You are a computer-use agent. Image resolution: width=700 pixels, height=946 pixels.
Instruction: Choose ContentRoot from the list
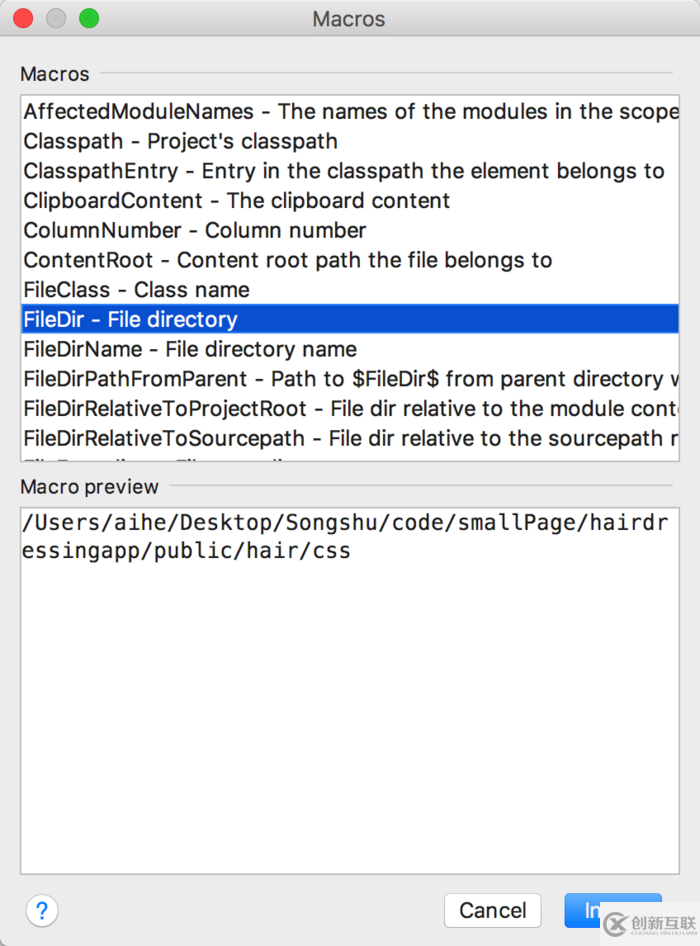288,261
